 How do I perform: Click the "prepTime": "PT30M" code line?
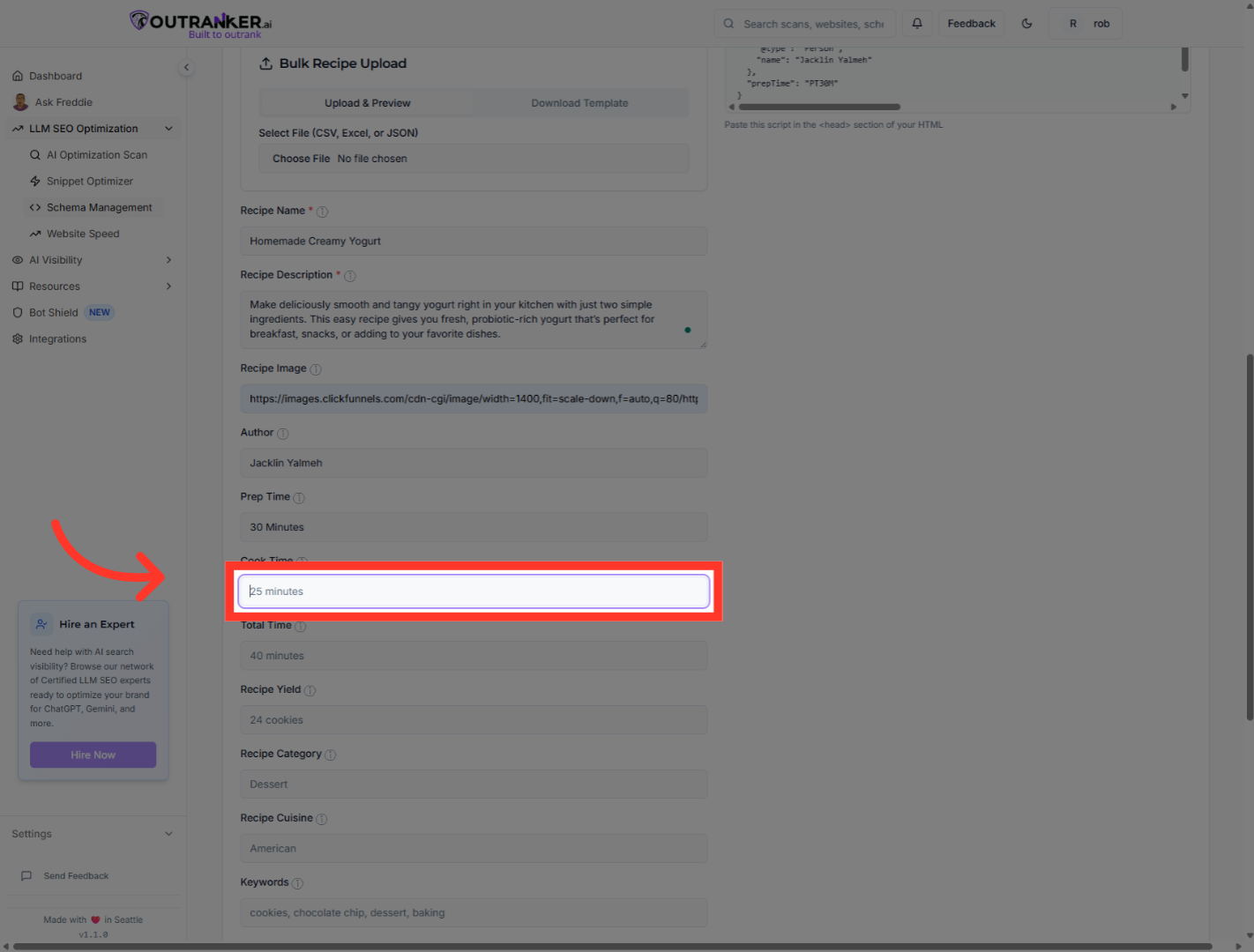point(793,84)
